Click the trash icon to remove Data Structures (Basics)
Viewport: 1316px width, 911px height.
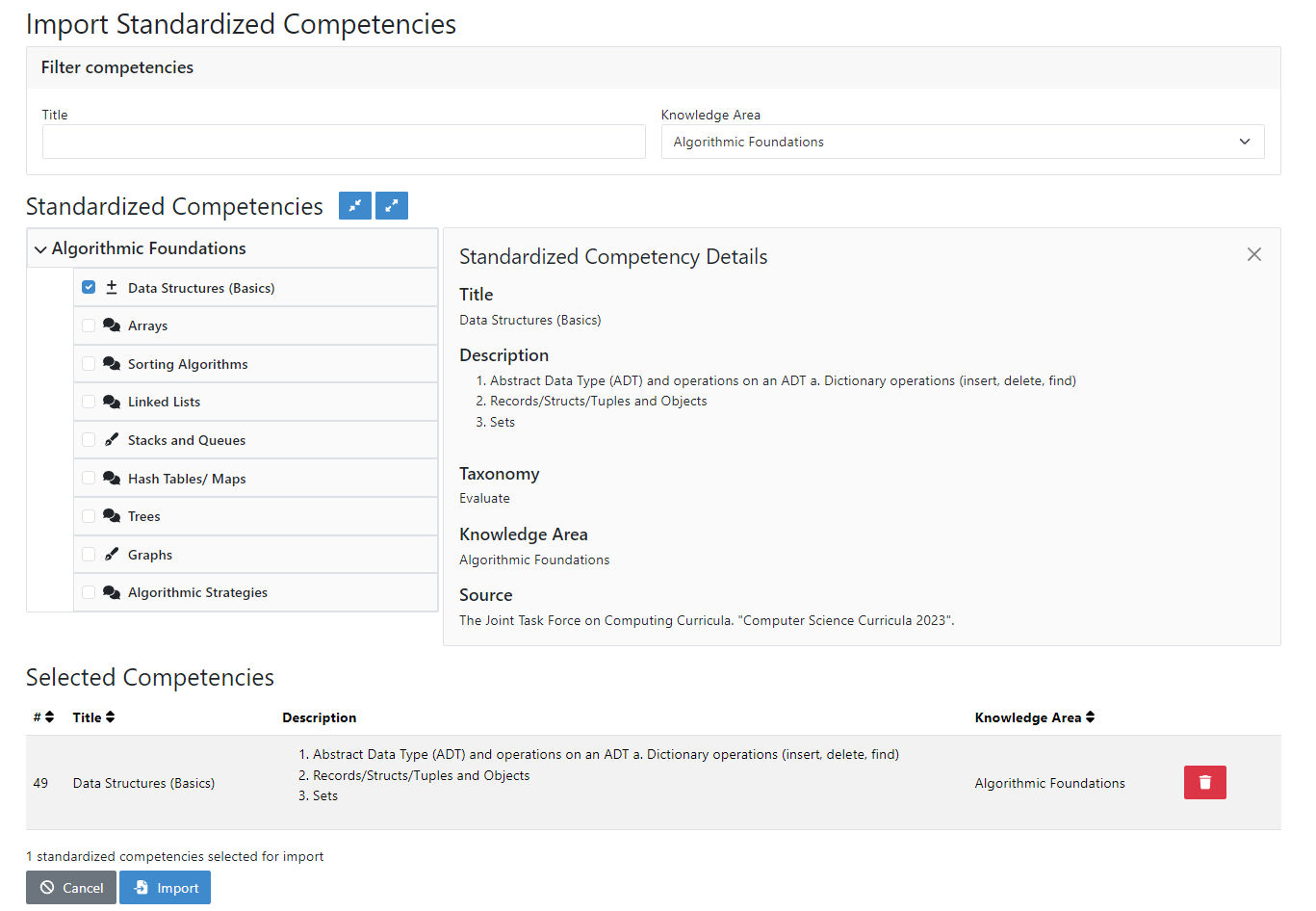(x=1204, y=782)
